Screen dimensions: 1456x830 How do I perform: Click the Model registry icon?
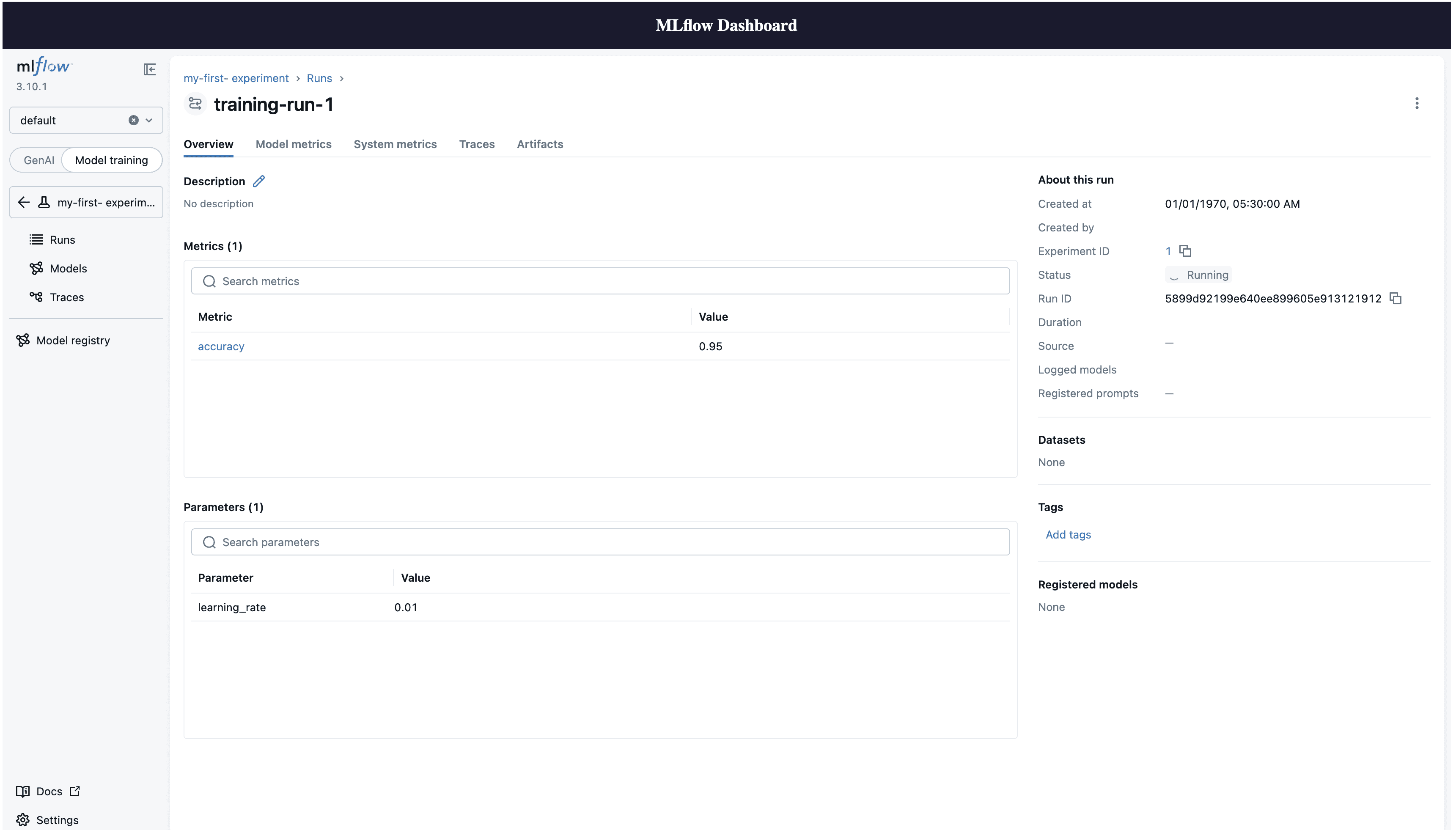[x=23, y=340]
